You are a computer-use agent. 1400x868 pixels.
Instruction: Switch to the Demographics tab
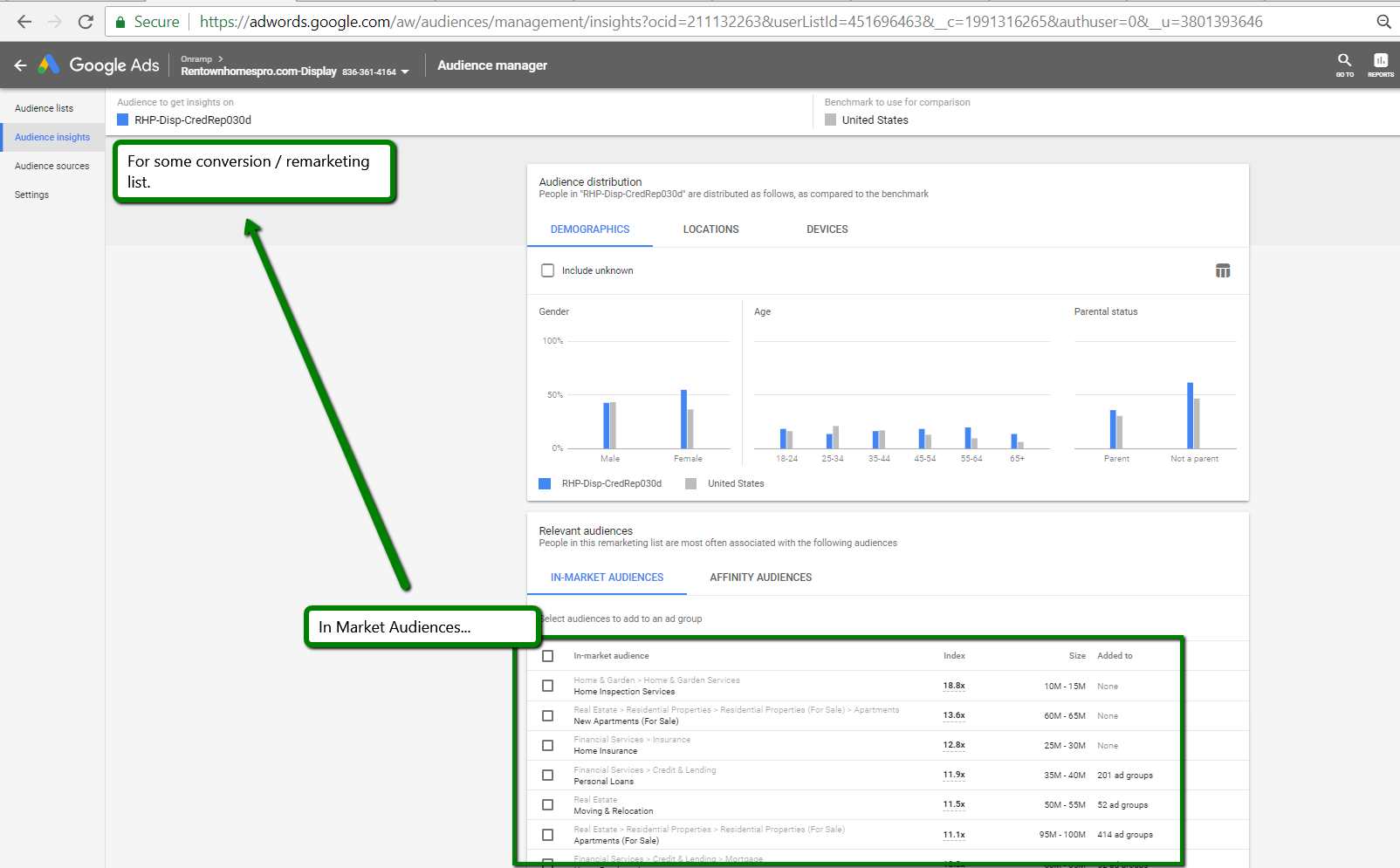(590, 229)
